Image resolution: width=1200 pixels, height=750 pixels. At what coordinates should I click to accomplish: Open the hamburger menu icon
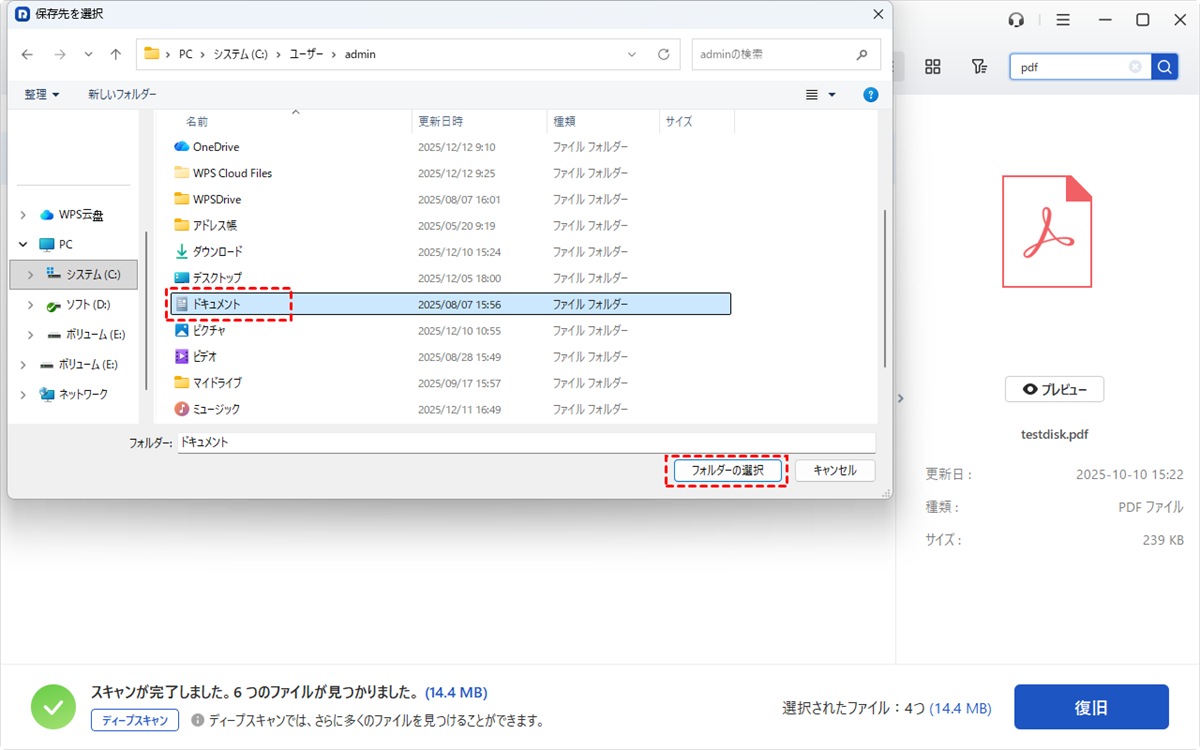(x=1063, y=20)
